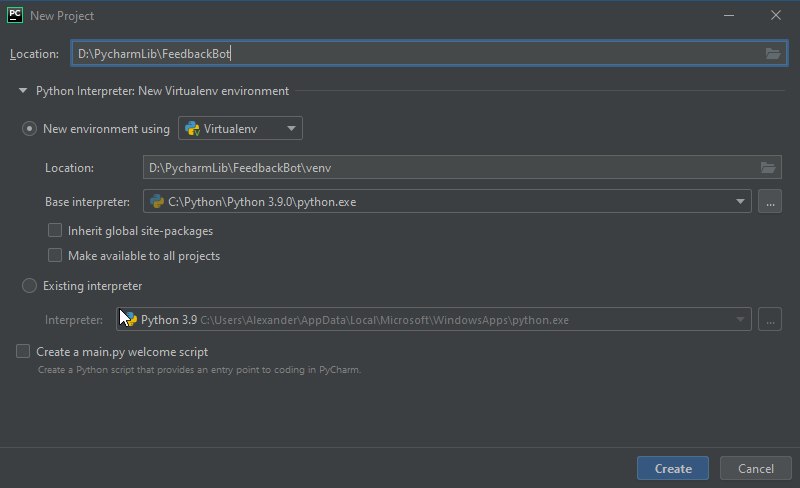Close the New Project dialog

pos(776,15)
